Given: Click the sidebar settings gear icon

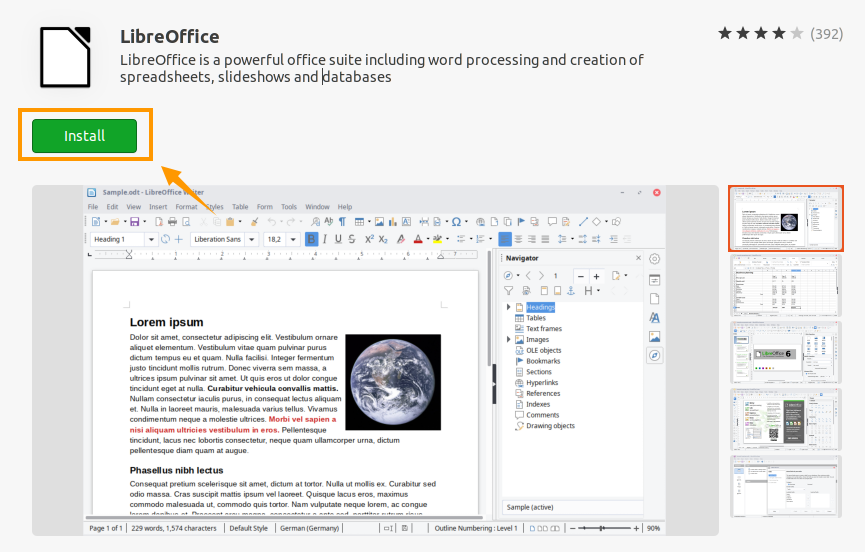Looking at the screenshot, I should coord(655,259).
